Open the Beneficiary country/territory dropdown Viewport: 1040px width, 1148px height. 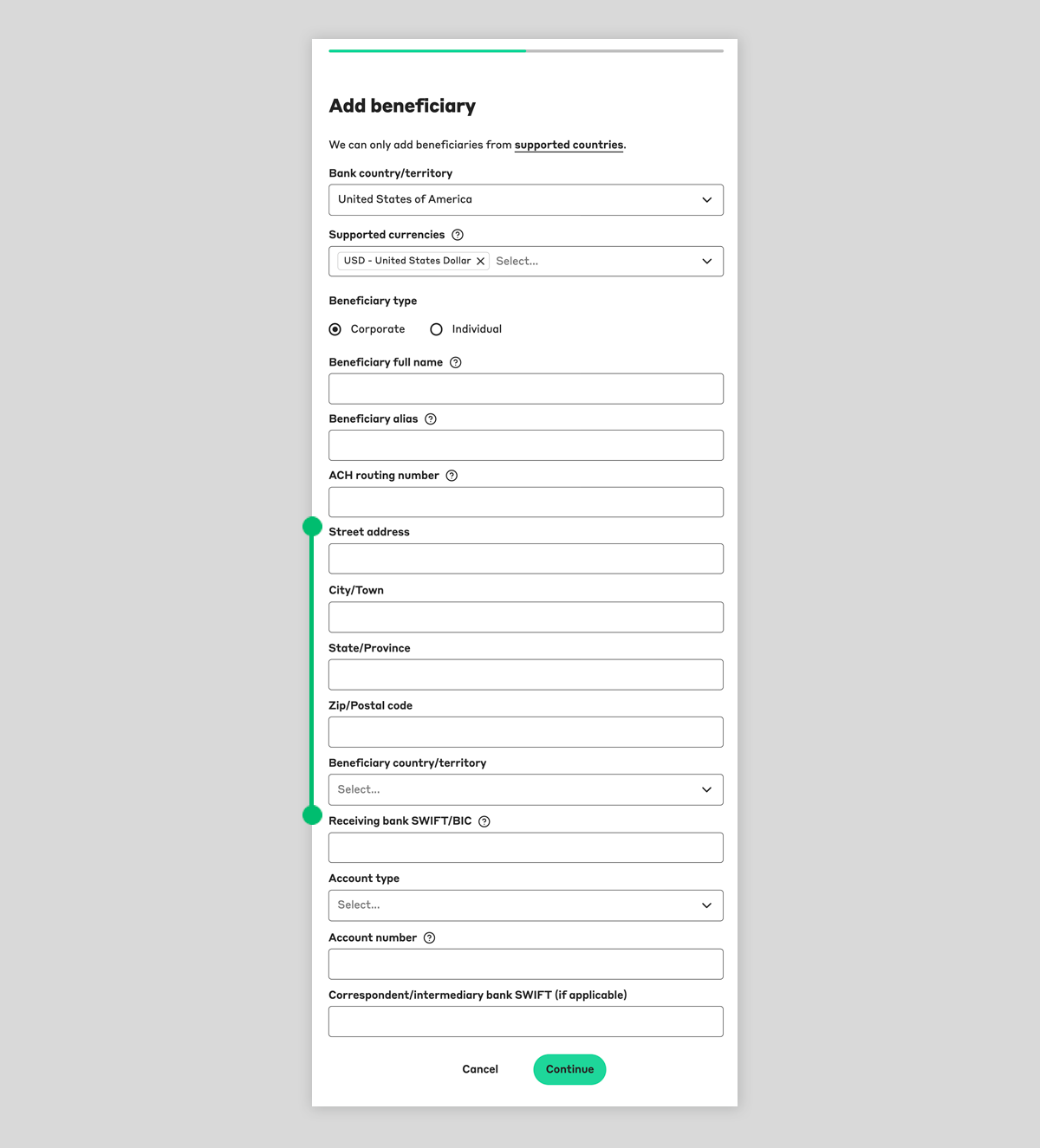tap(526, 790)
